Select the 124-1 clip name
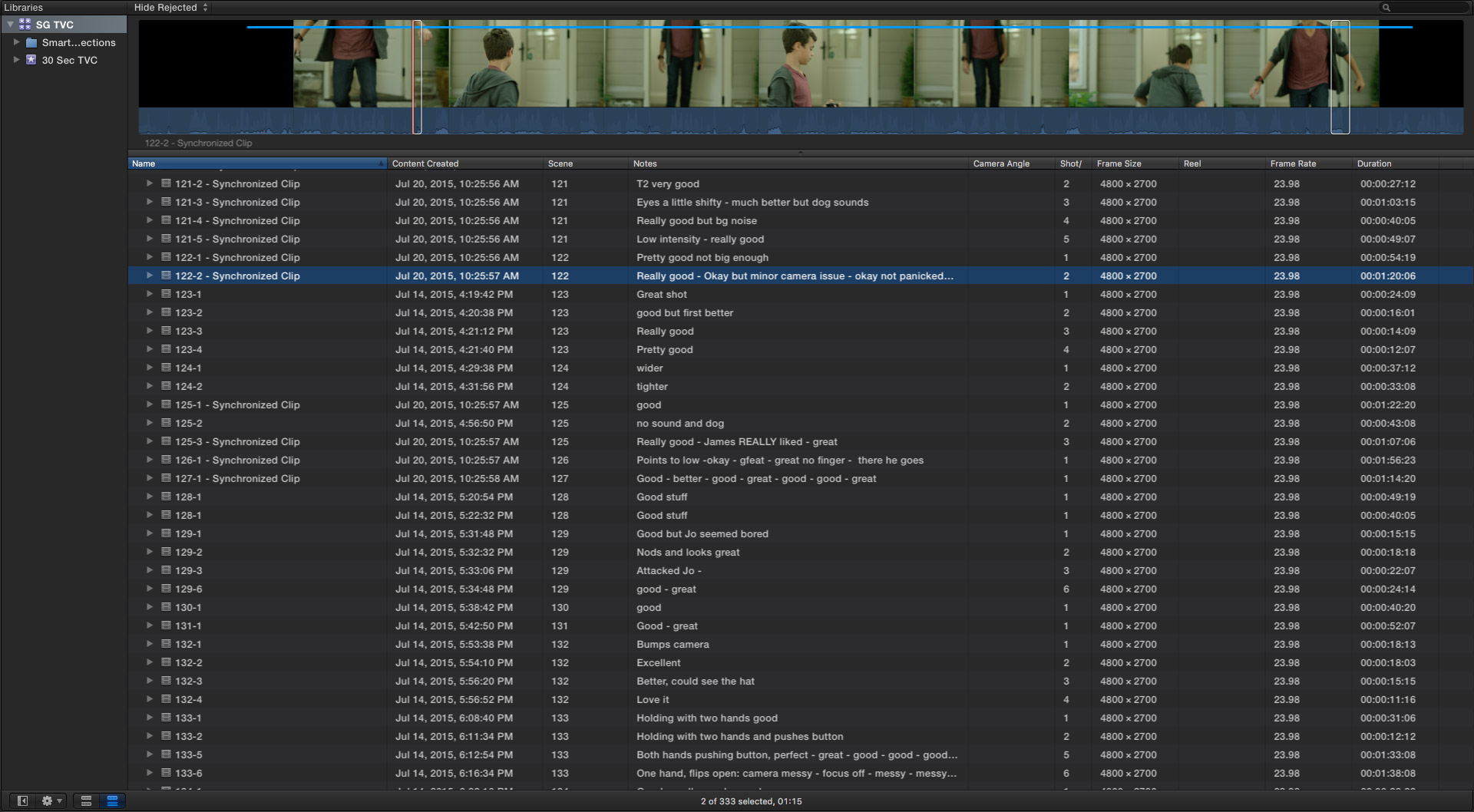Image resolution: width=1474 pixels, height=812 pixels. click(188, 368)
